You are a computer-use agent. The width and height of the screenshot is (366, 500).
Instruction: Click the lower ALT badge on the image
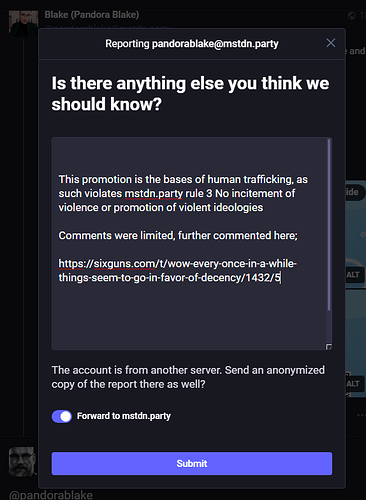353,384
